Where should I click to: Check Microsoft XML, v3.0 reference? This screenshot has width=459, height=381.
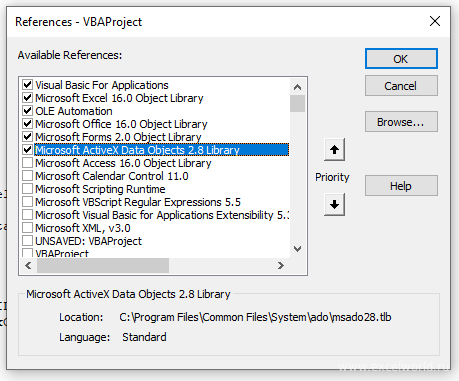pos(27,228)
